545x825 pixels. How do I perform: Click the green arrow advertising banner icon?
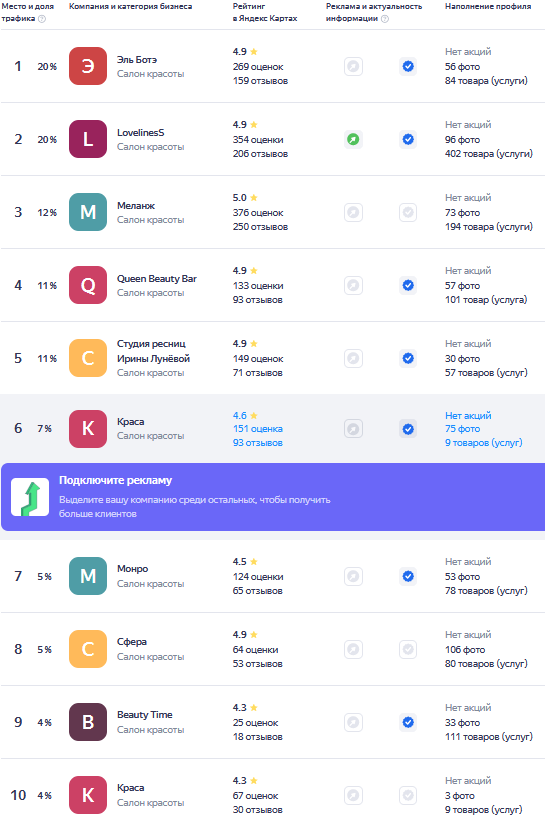(x=30, y=497)
